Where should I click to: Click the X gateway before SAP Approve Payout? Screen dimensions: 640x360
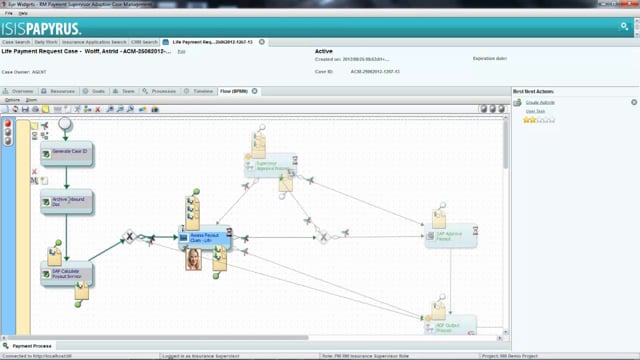(323, 236)
